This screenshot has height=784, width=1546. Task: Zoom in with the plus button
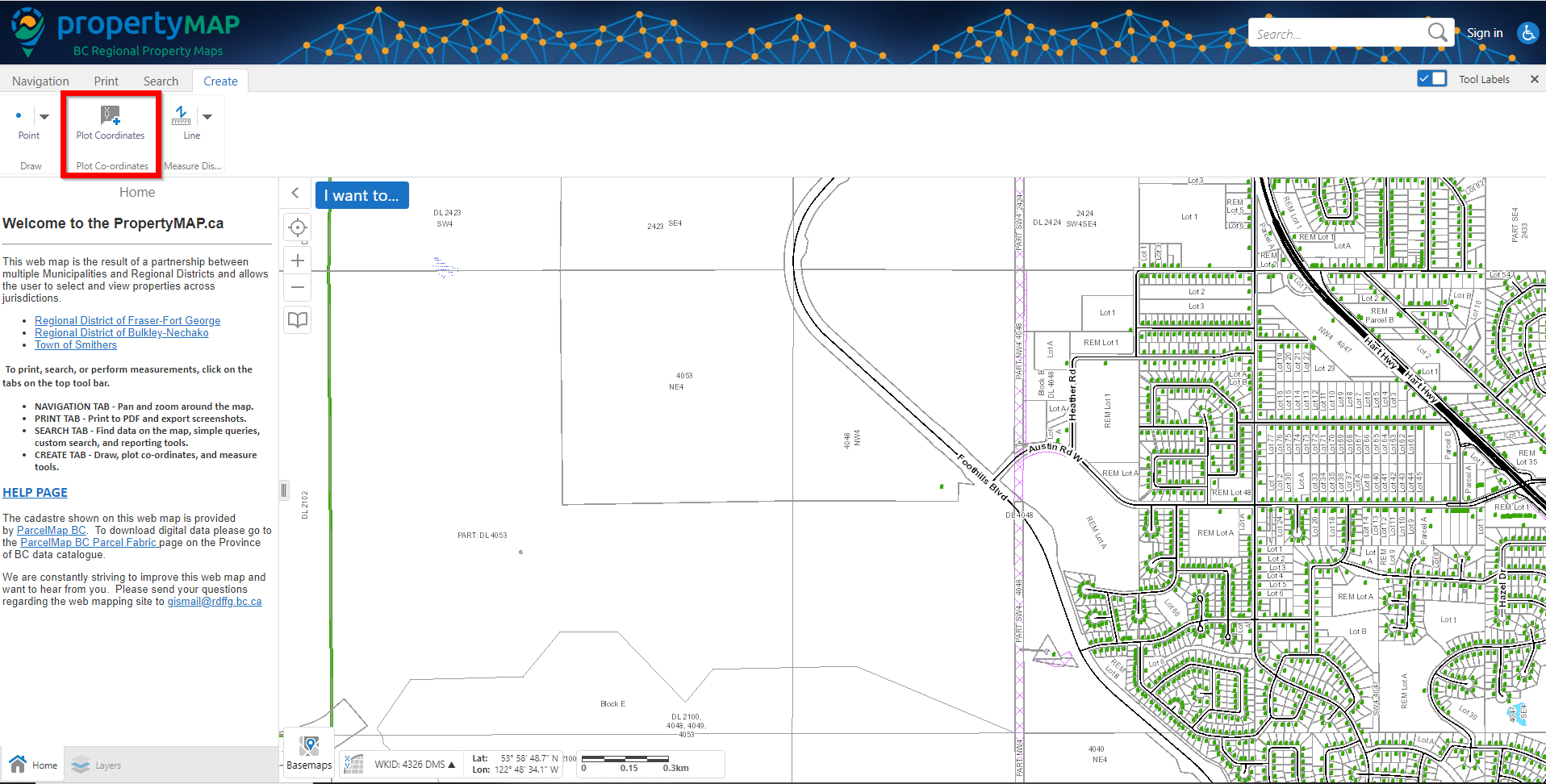pyautogui.click(x=298, y=261)
